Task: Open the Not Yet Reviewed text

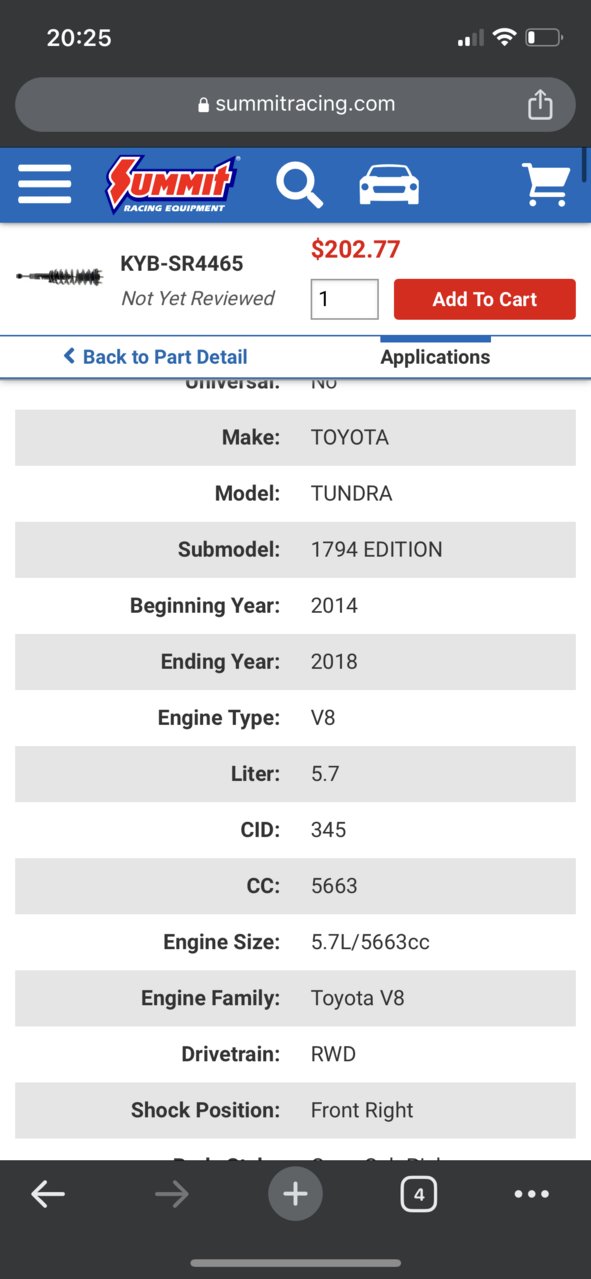Action: click(x=198, y=298)
